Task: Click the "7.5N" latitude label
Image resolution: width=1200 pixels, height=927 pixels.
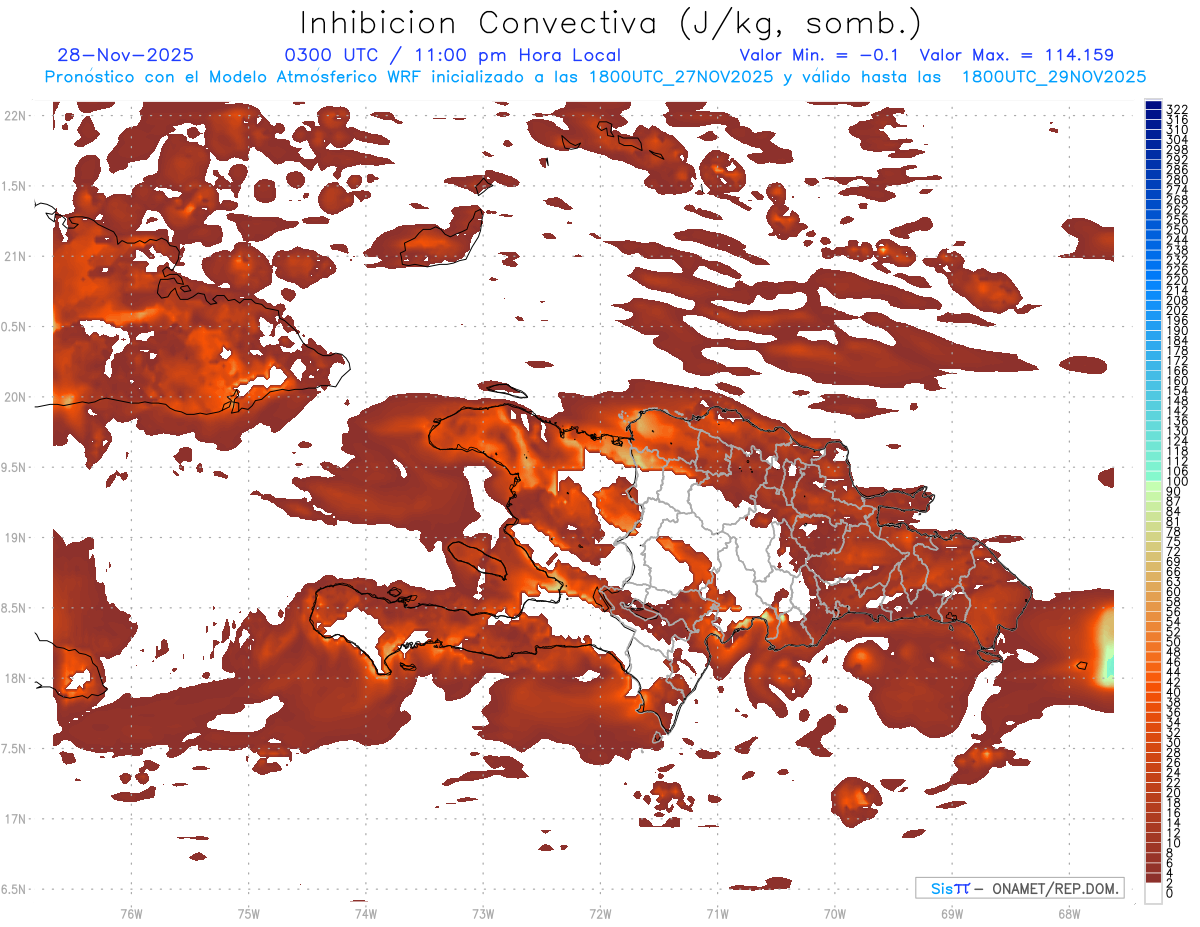Action: (x=15, y=749)
